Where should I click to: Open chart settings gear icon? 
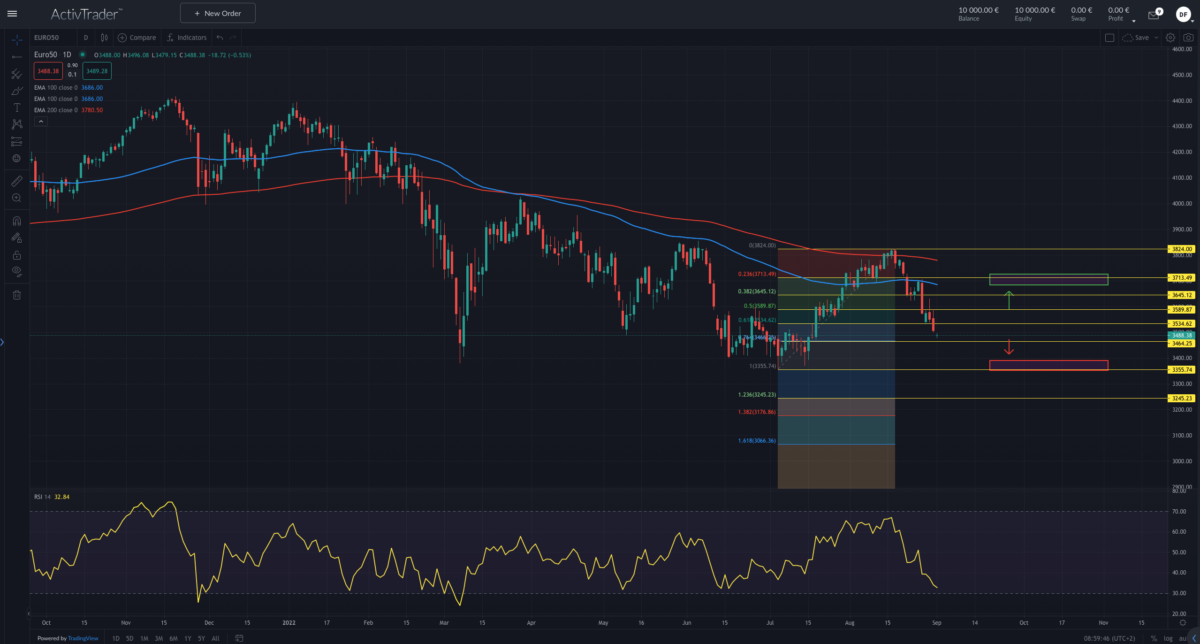click(x=1171, y=37)
